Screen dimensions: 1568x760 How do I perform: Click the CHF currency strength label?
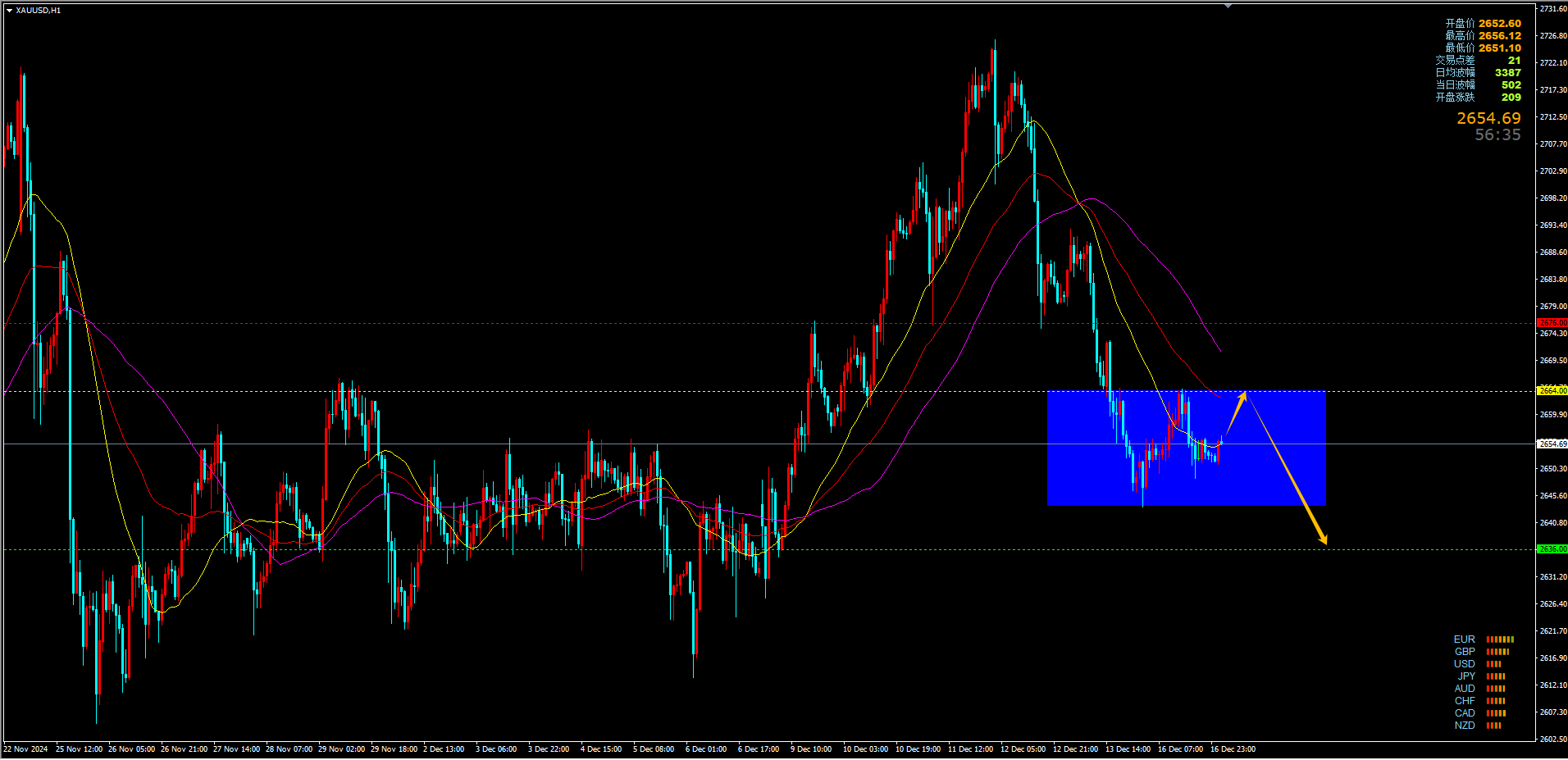(1465, 701)
